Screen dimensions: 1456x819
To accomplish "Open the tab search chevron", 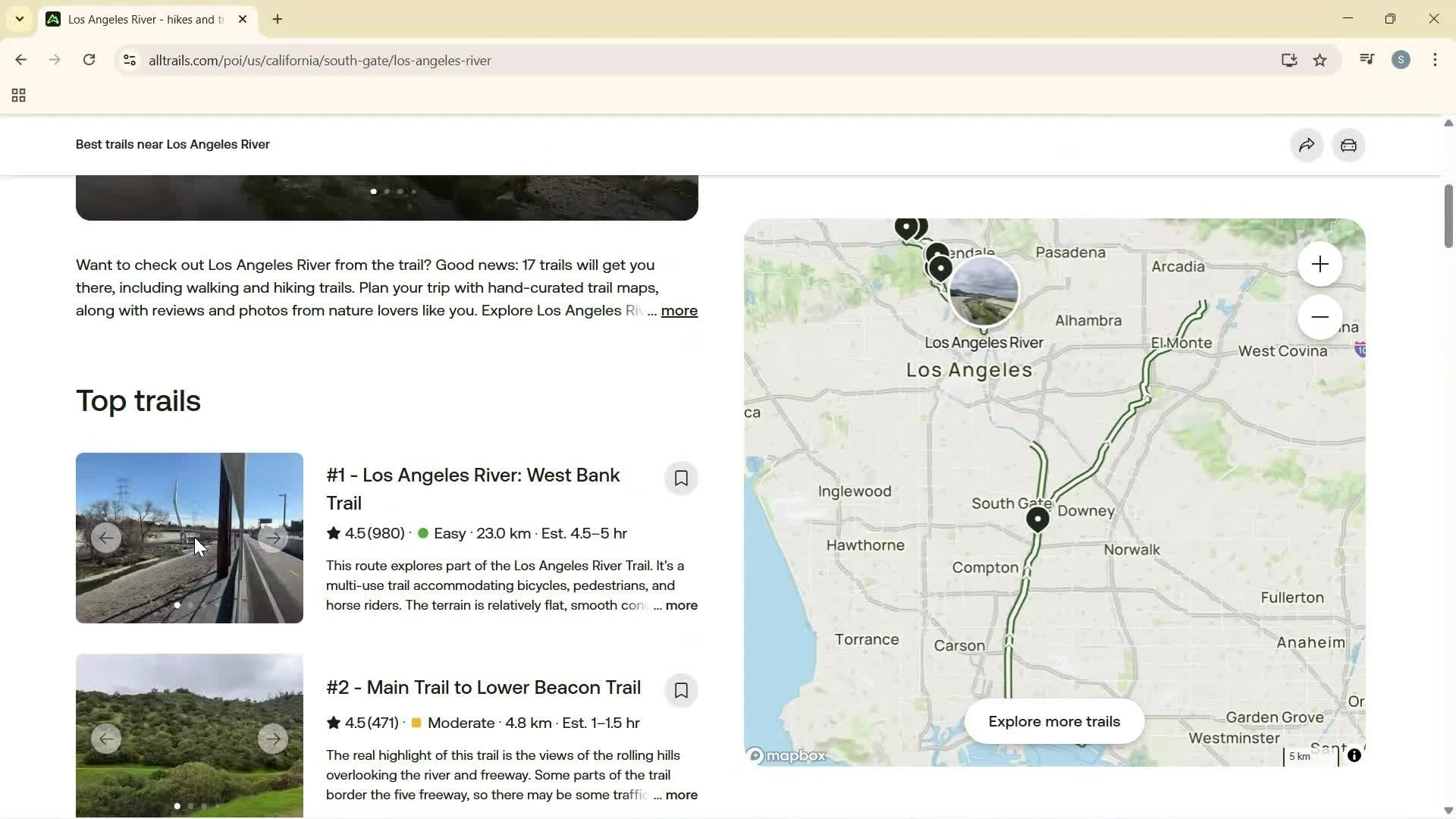I will tap(19, 18).
